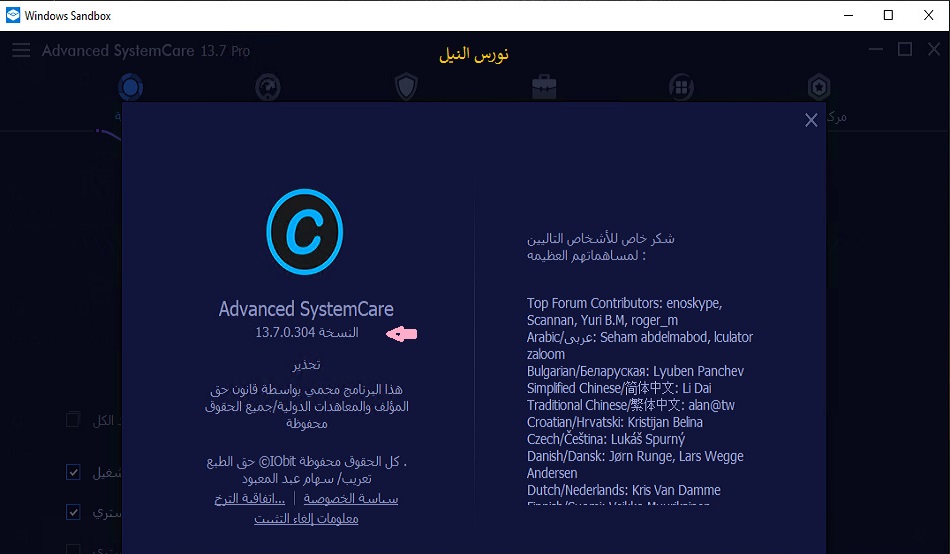This screenshot has height=554, width=950.
Task: Open the سياسة الخصوصية privacy policy link
Action: coord(350,498)
